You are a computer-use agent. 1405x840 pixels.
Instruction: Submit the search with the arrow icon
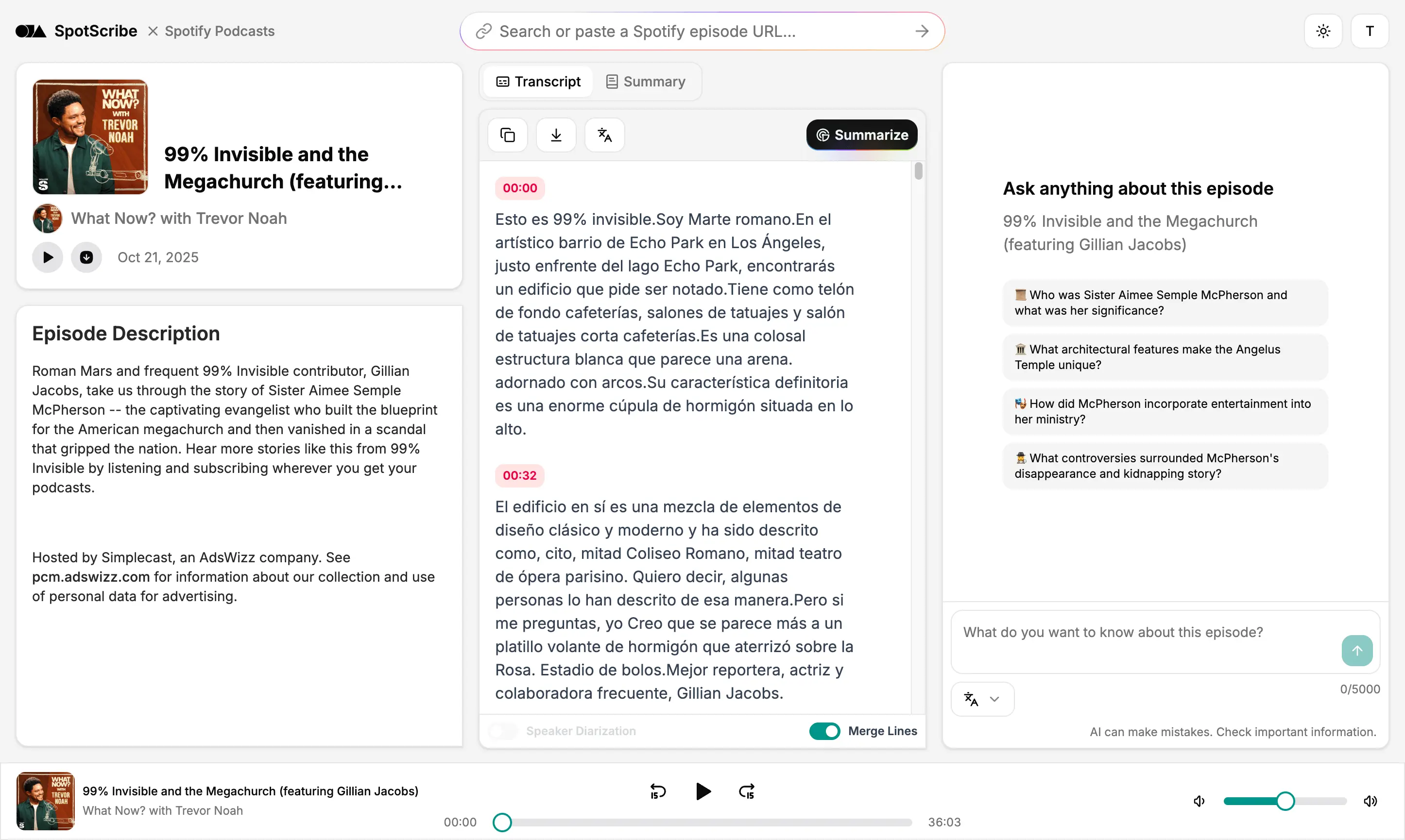tap(922, 31)
